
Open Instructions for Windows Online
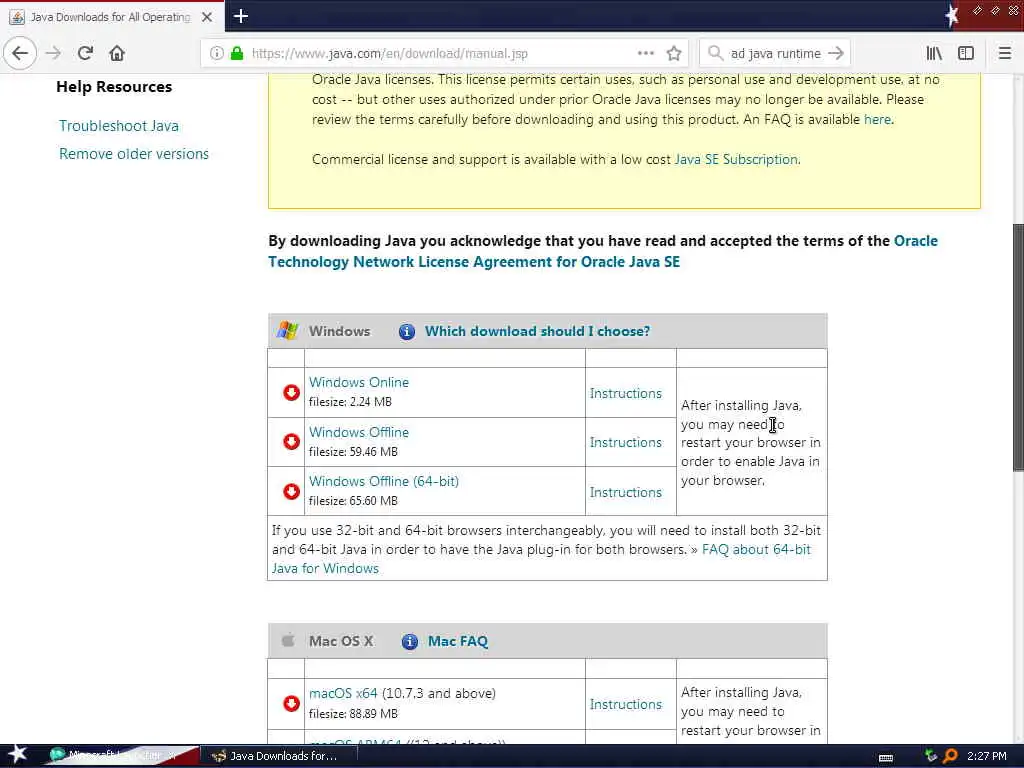(x=626, y=393)
